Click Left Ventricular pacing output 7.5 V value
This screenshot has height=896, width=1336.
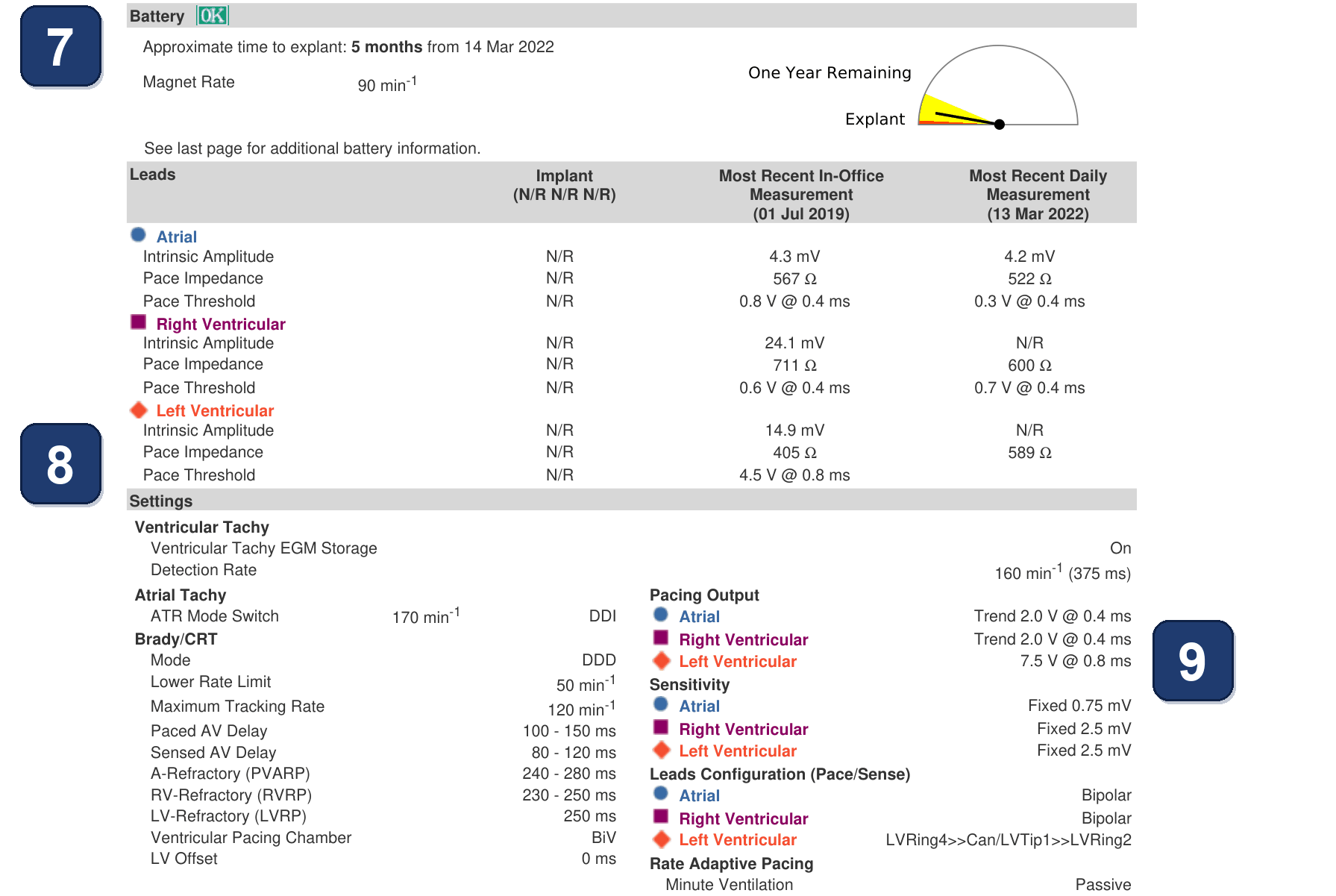coord(1076,661)
